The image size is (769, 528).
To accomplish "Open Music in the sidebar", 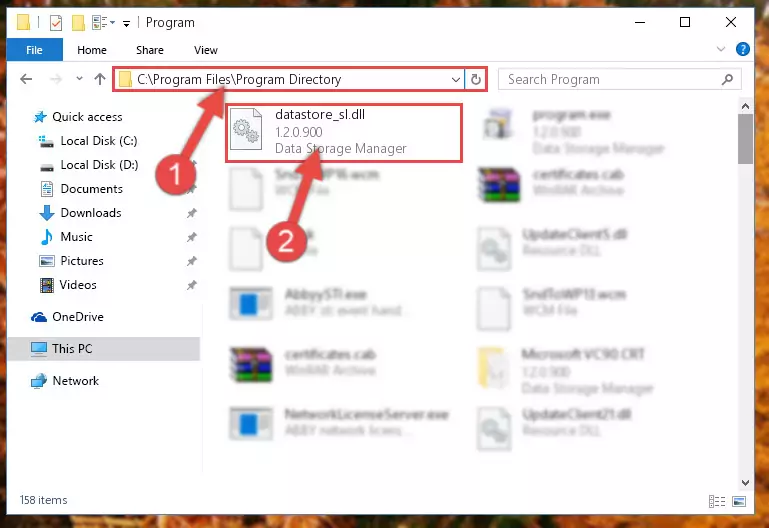I will pos(76,237).
